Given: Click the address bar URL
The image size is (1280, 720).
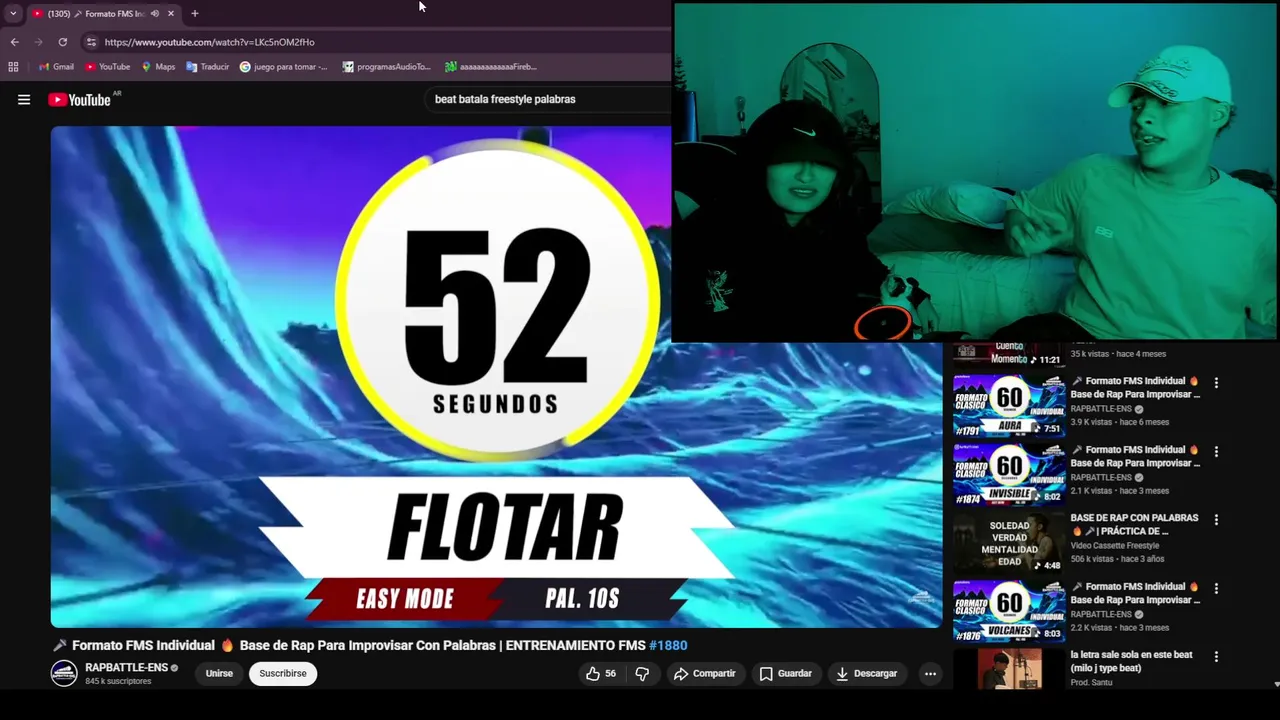Looking at the screenshot, I should point(209,42).
